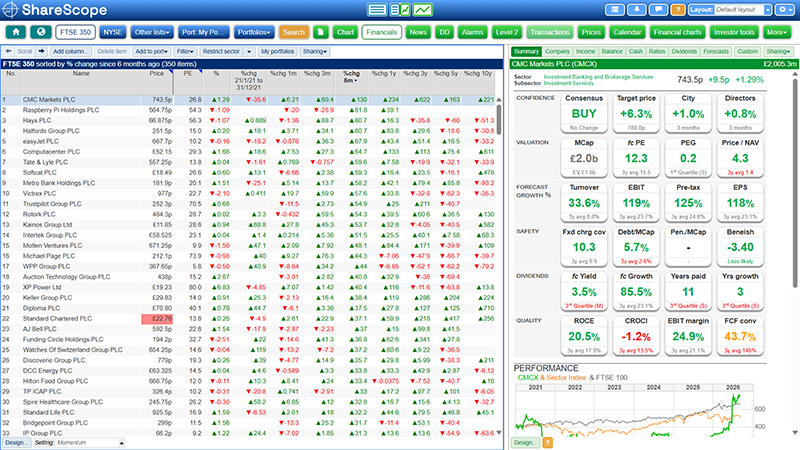Click the Investment Banking and Brokerage Services link
This screenshot has height=450, width=800.
(x=598, y=77)
